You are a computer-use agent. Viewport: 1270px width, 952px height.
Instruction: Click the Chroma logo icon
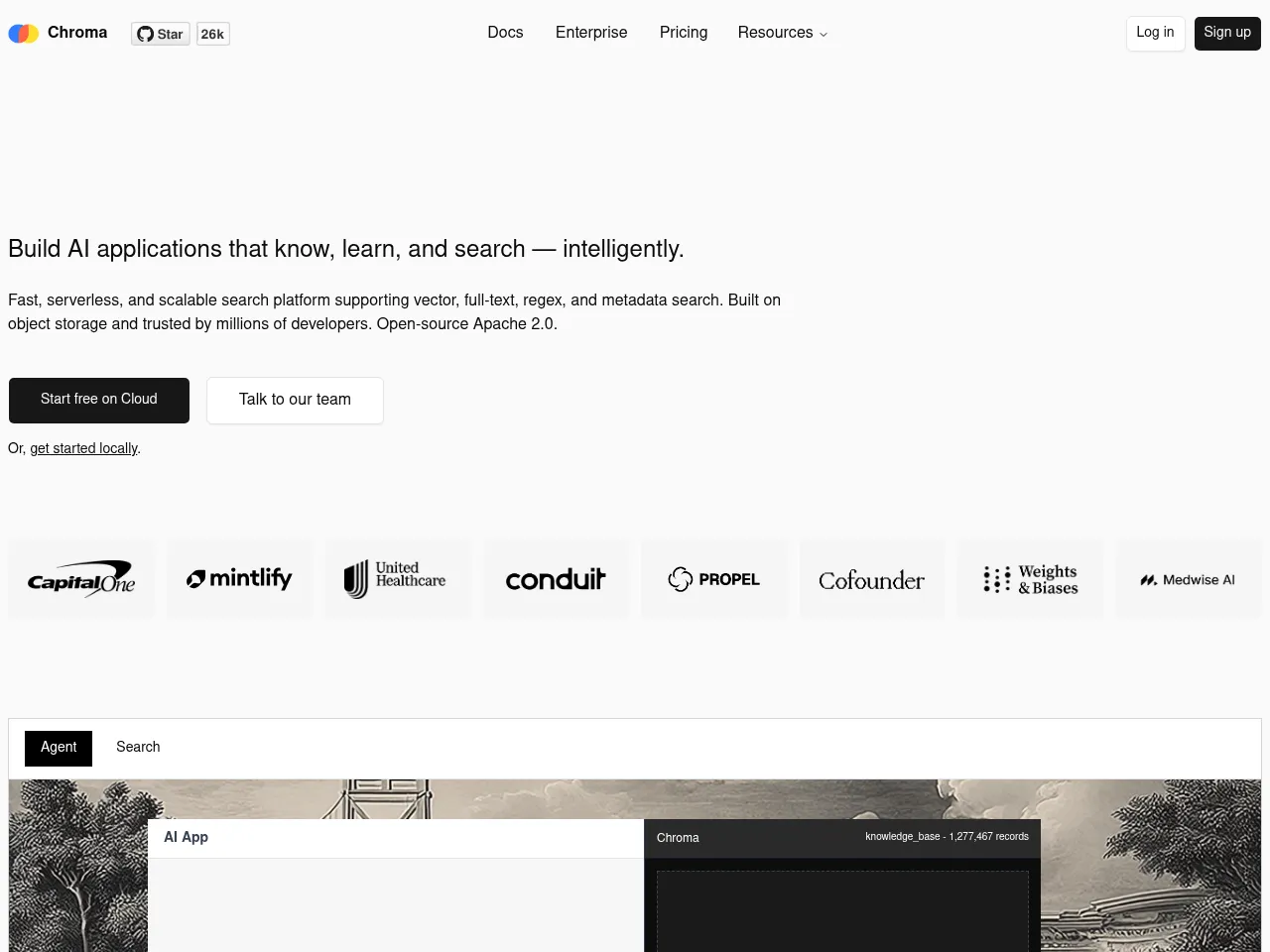tap(24, 34)
